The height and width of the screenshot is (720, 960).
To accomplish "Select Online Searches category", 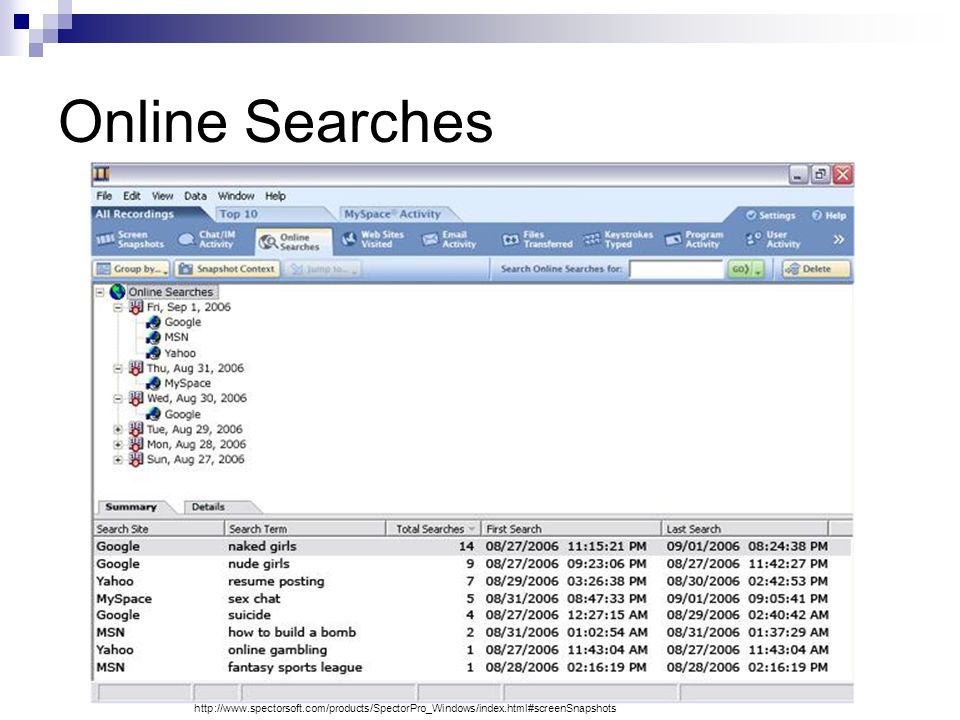I will pos(294,242).
